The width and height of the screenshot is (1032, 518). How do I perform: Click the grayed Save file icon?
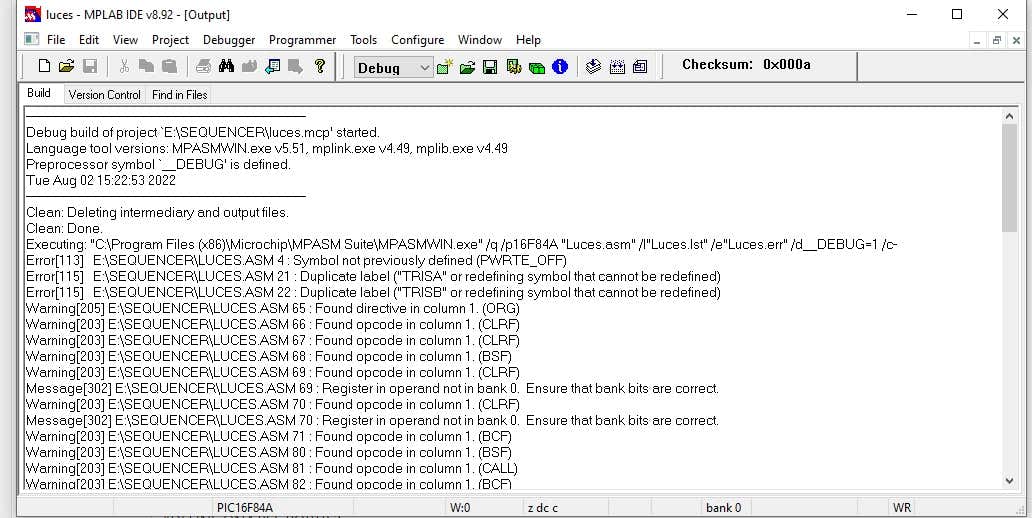coord(90,66)
